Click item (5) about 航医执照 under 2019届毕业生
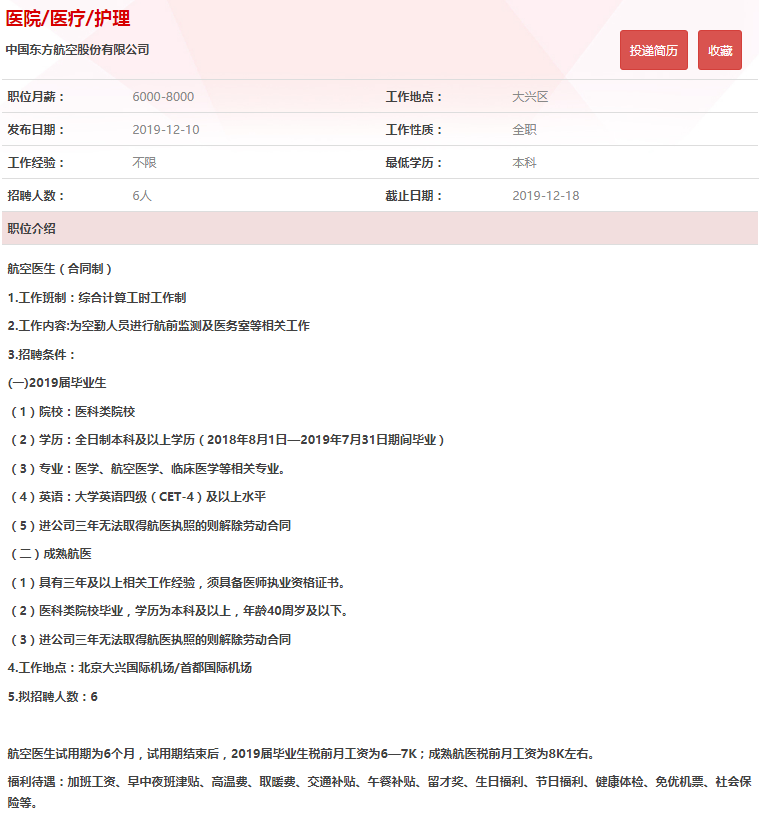 pyautogui.click(x=150, y=525)
